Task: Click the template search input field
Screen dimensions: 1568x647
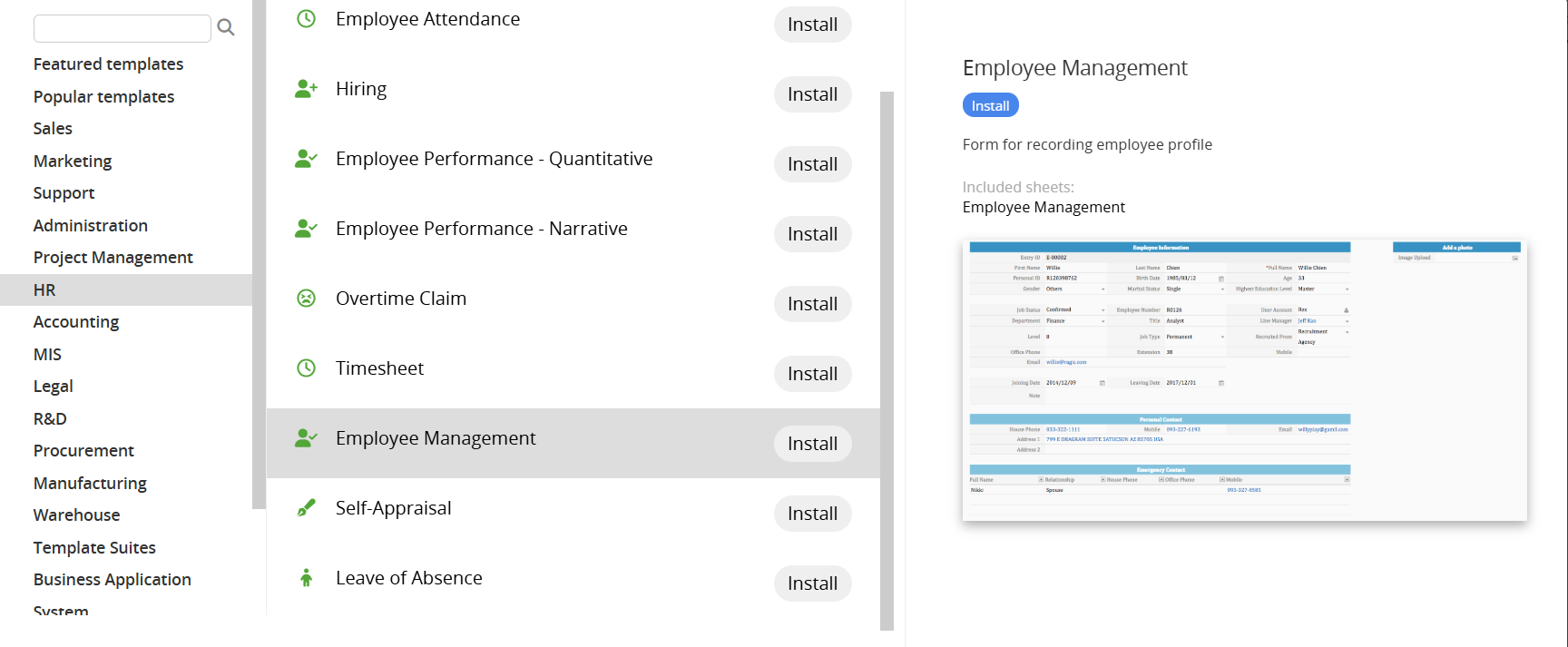Action: pyautogui.click(x=122, y=28)
